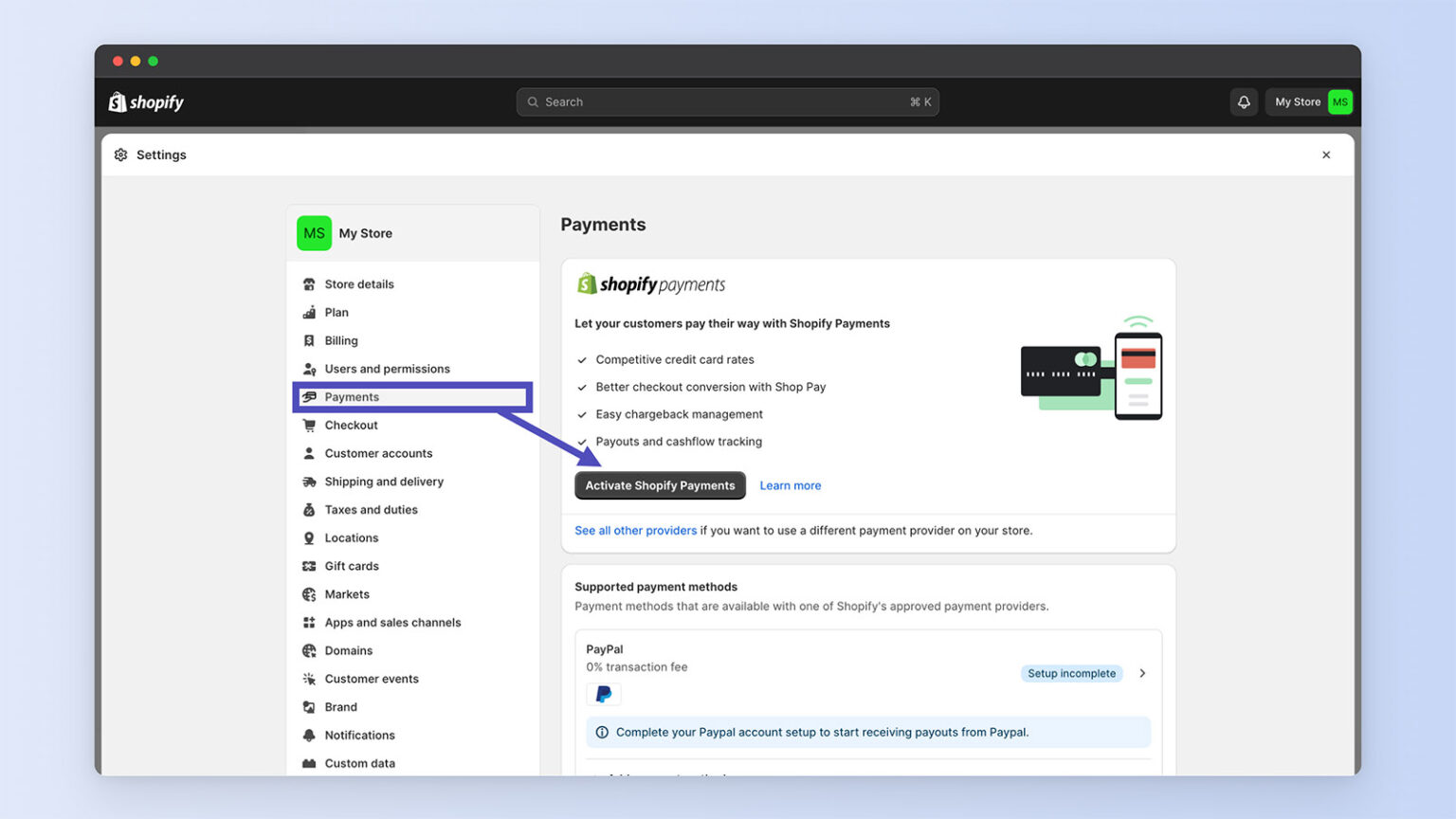
Task: Select the Shipping and delivery truck icon
Action: tap(309, 482)
